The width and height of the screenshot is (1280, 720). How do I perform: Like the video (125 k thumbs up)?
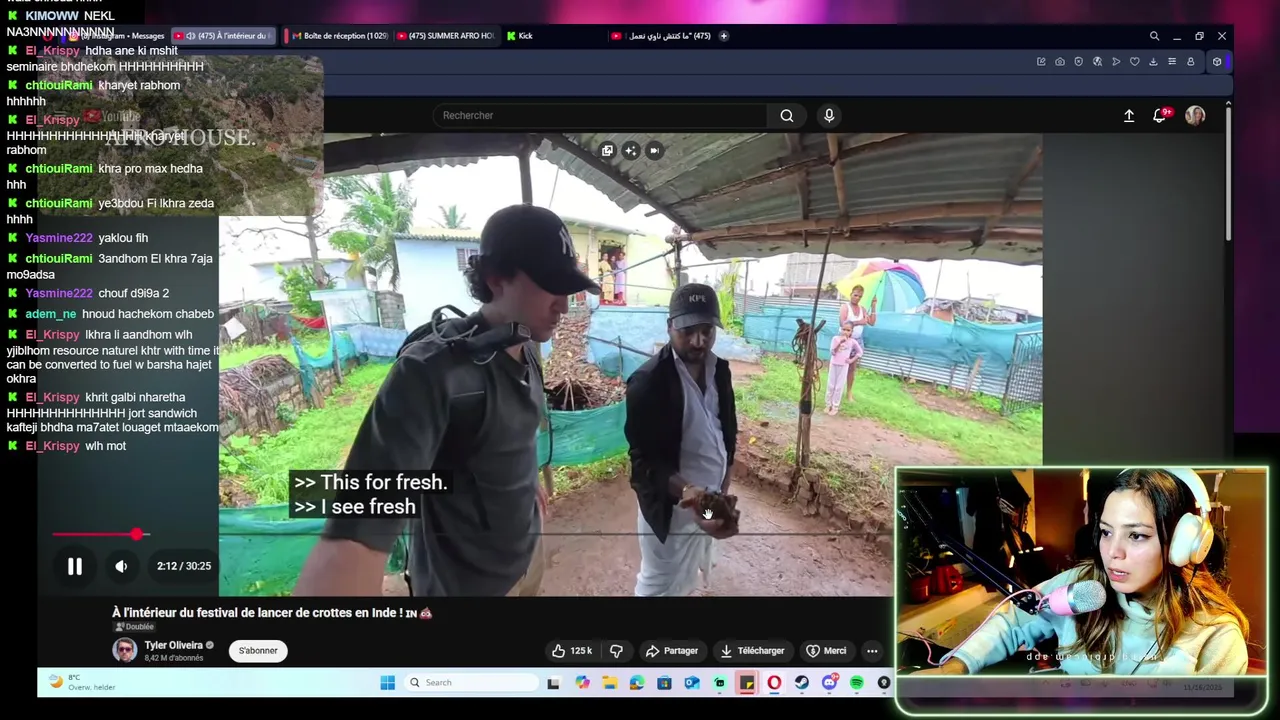click(x=572, y=651)
